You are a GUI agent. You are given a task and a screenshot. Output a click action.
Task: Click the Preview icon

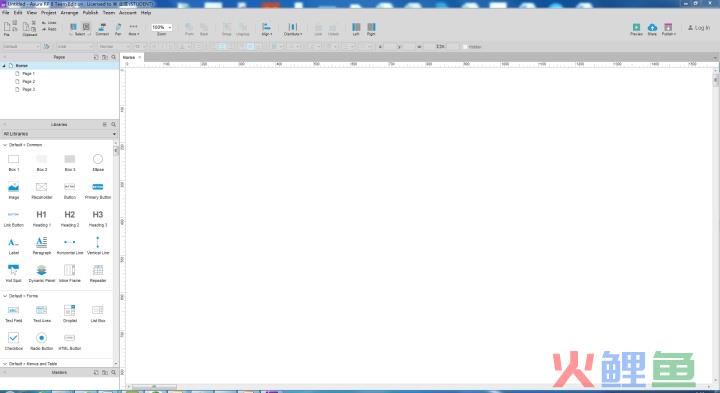[636, 29]
